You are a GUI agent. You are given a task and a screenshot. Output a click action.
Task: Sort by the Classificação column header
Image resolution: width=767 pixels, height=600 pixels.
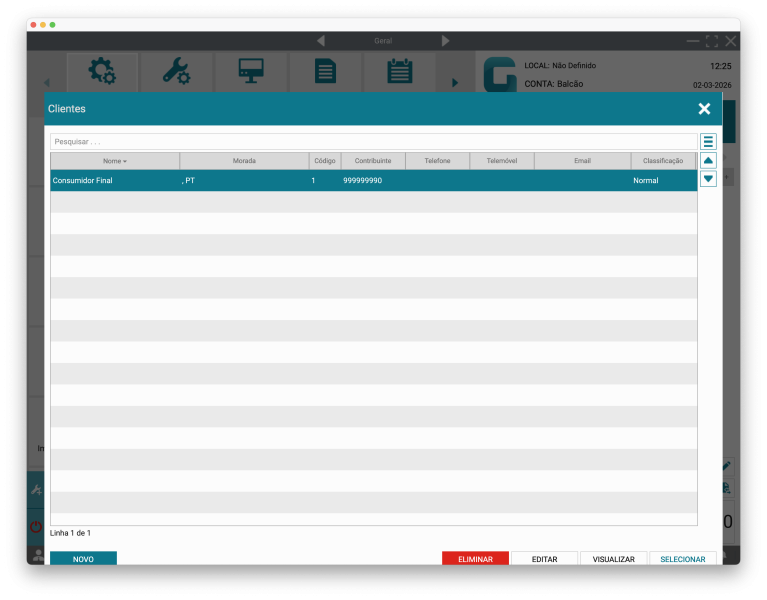662,161
